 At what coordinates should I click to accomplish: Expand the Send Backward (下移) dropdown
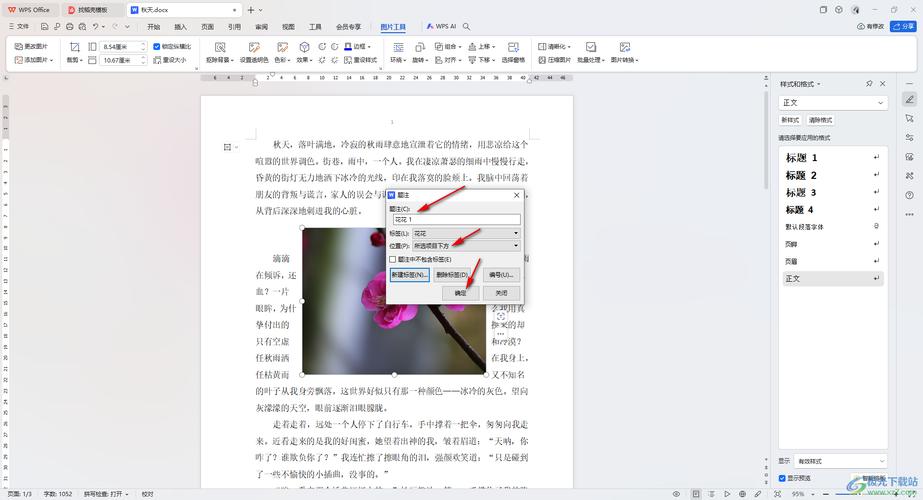[x=493, y=60]
